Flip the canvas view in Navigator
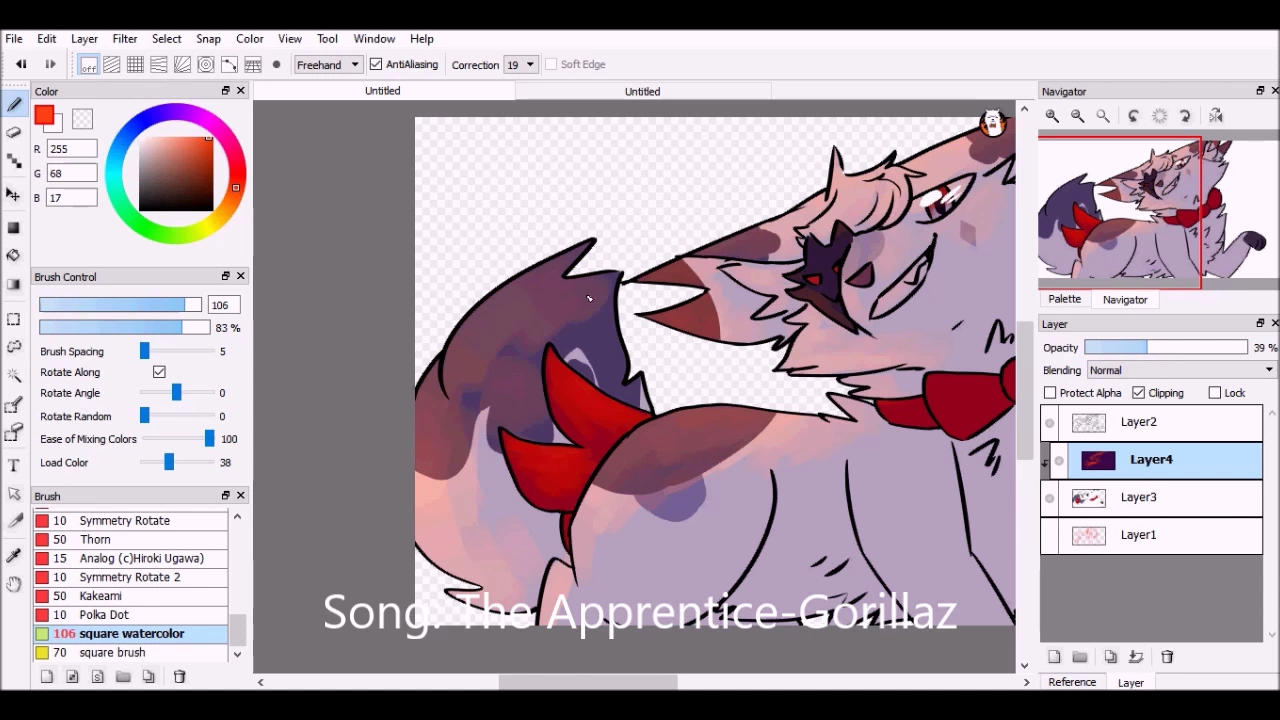Image resolution: width=1280 pixels, height=720 pixels. pyautogui.click(x=1216, y=116)
